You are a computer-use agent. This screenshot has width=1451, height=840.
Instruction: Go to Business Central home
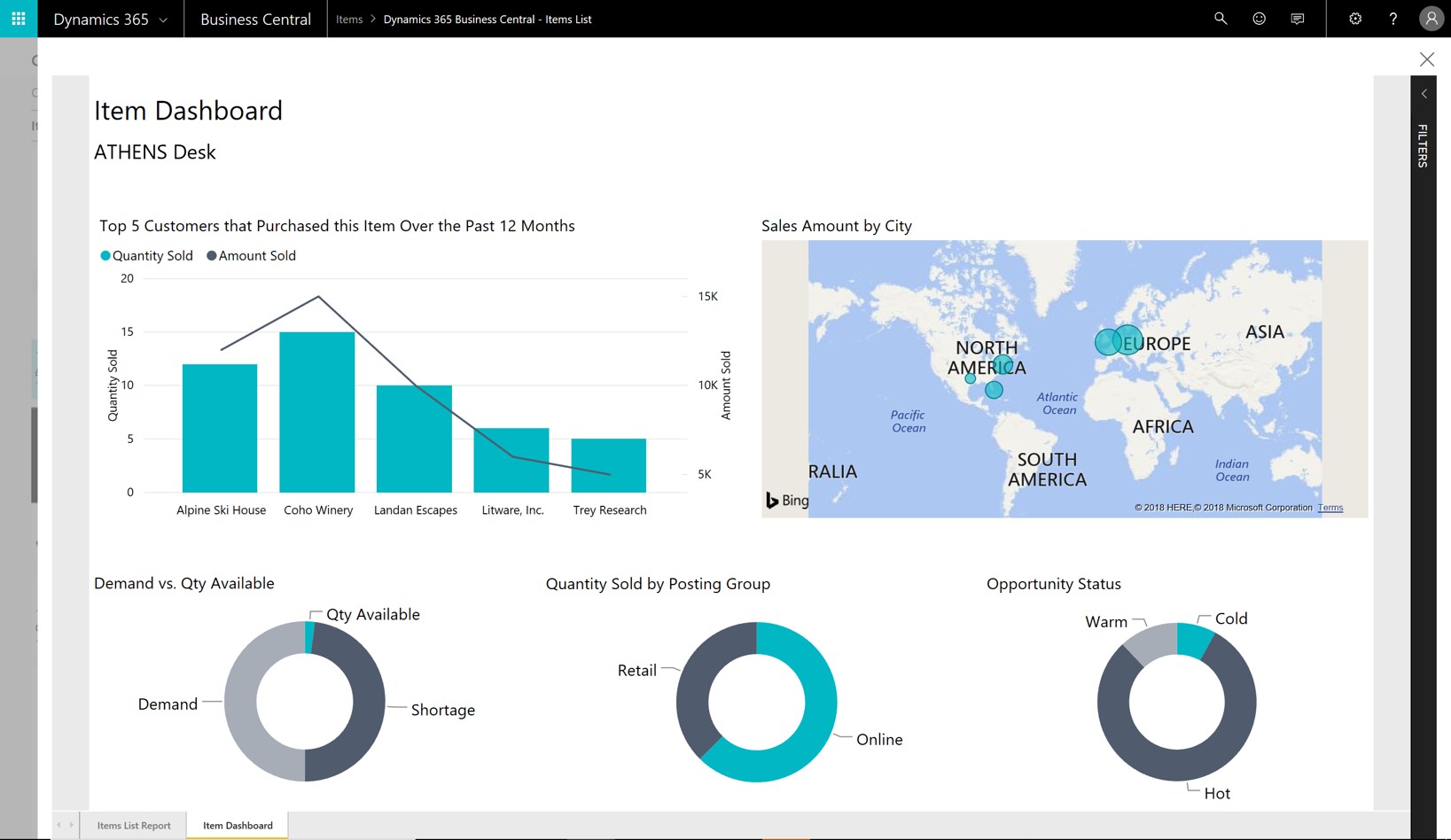point(255,19)
